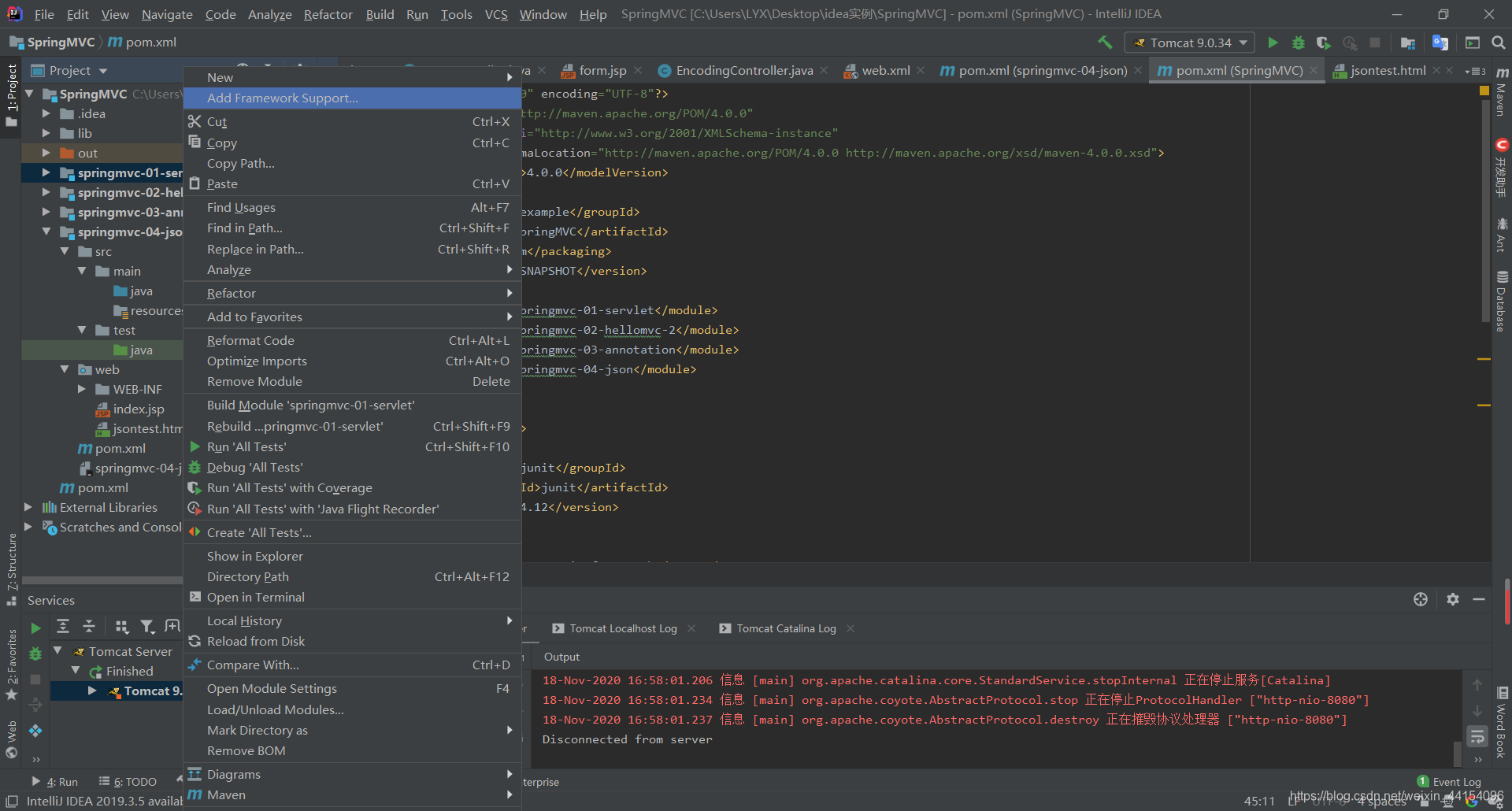Toggle soft-wrap icon beside console output

click(x=1477, y=737)
